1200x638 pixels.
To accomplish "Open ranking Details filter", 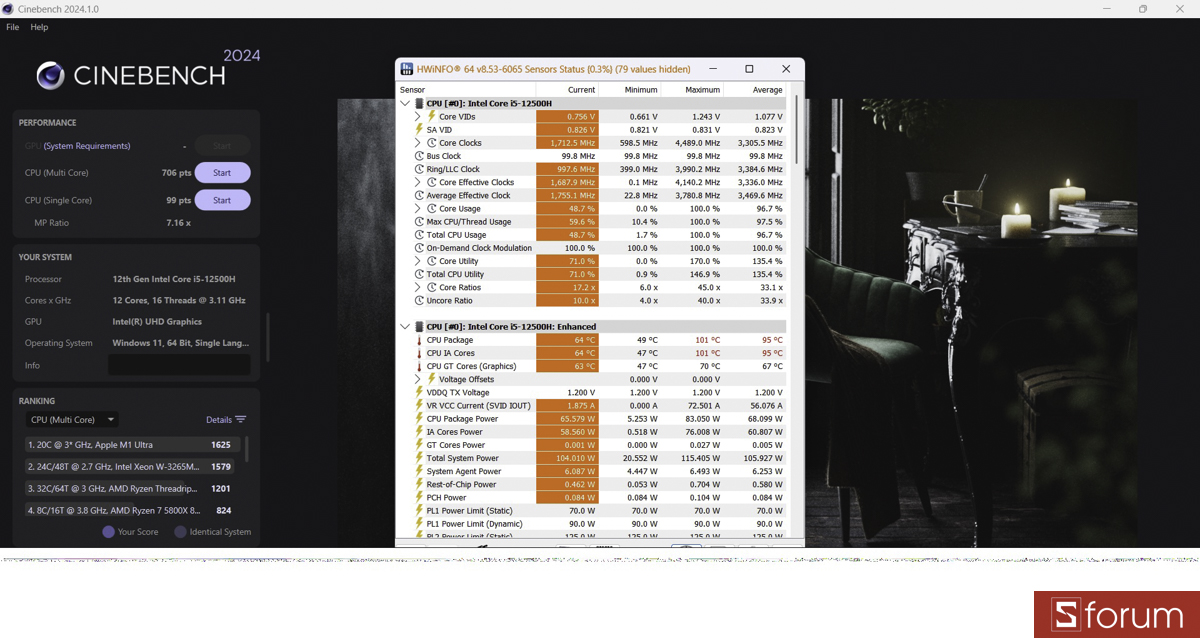I will [226, 420].
